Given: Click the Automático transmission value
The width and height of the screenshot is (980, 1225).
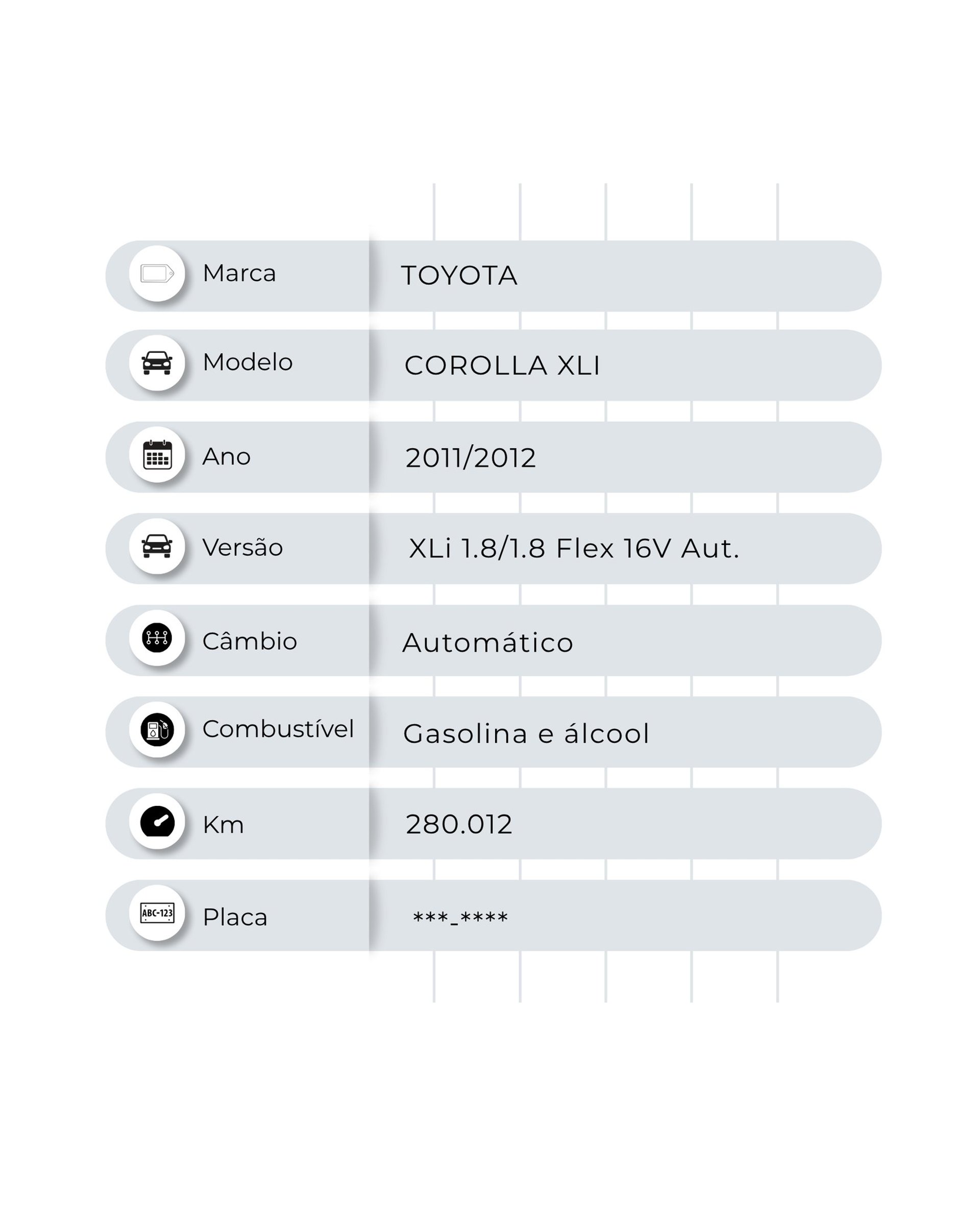Looking at the screenshot, I should coord(487,643).
